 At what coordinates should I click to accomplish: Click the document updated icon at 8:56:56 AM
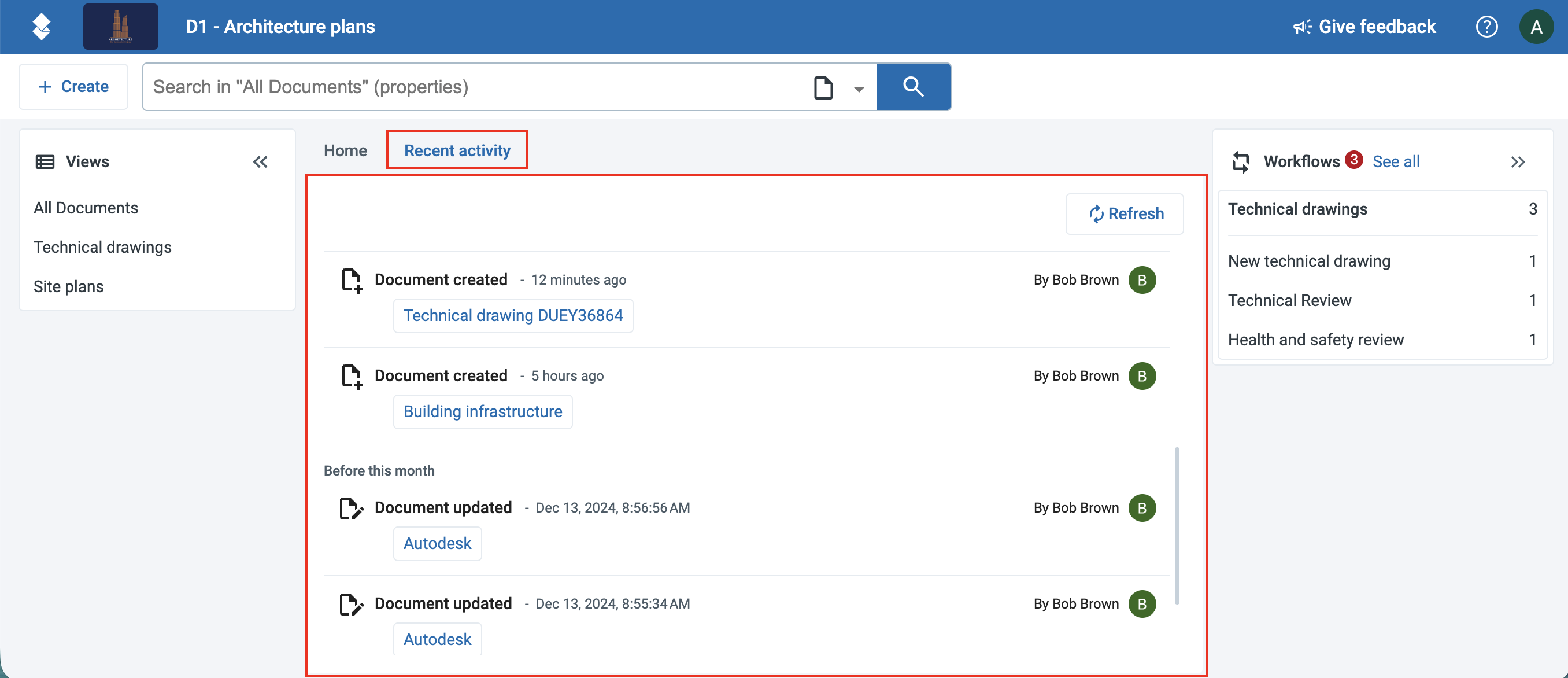click(351, 508)
